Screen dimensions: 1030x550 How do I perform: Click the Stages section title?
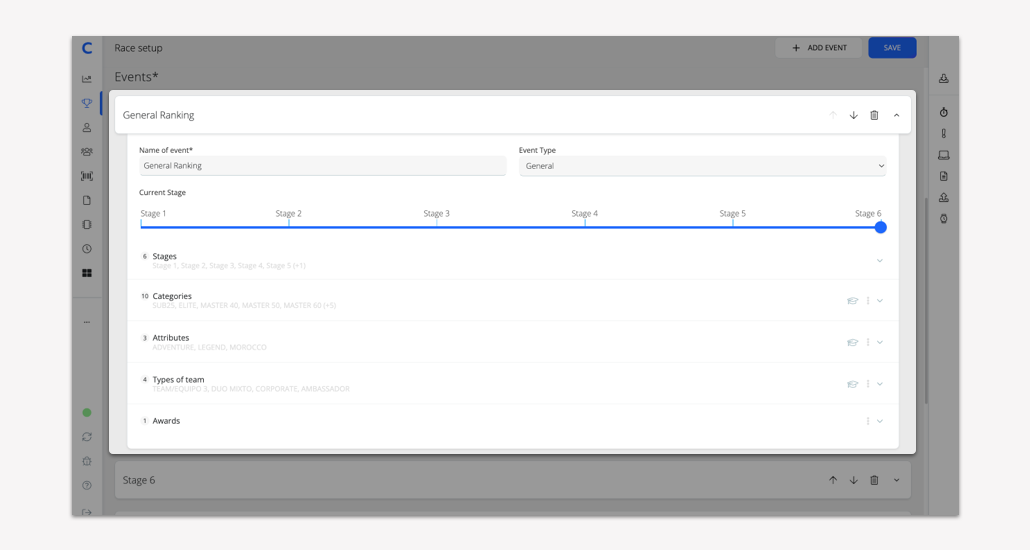[164, 256]
